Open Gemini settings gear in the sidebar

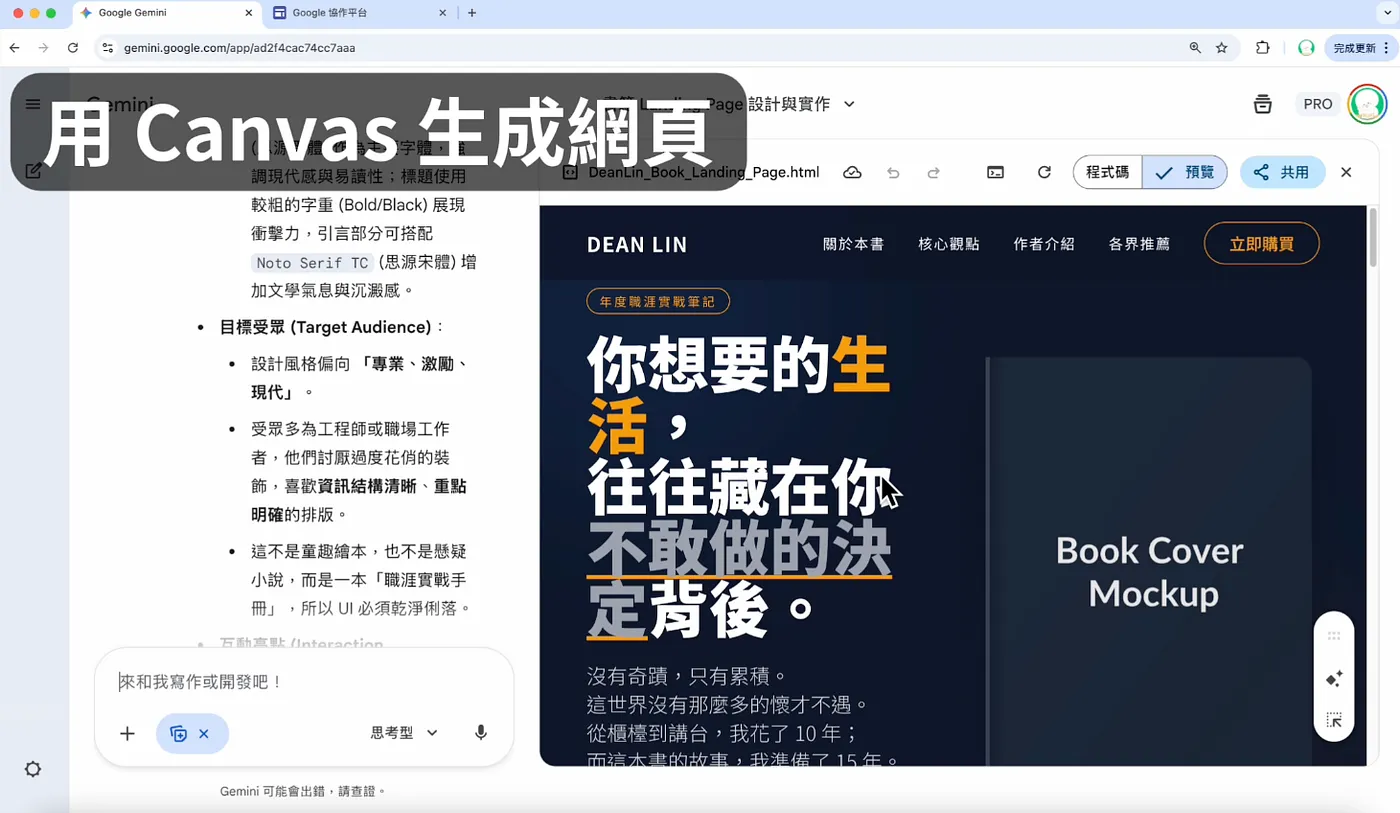pyautogui.click(x=33, y=769)
